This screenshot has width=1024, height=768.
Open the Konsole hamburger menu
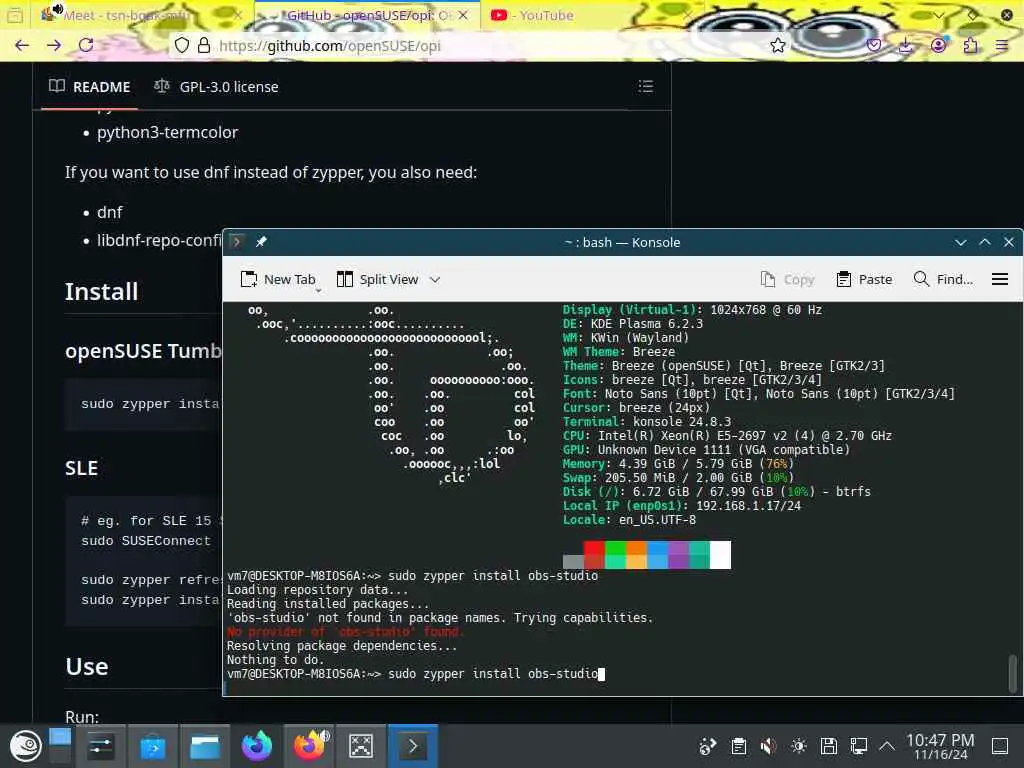(999, 279)
